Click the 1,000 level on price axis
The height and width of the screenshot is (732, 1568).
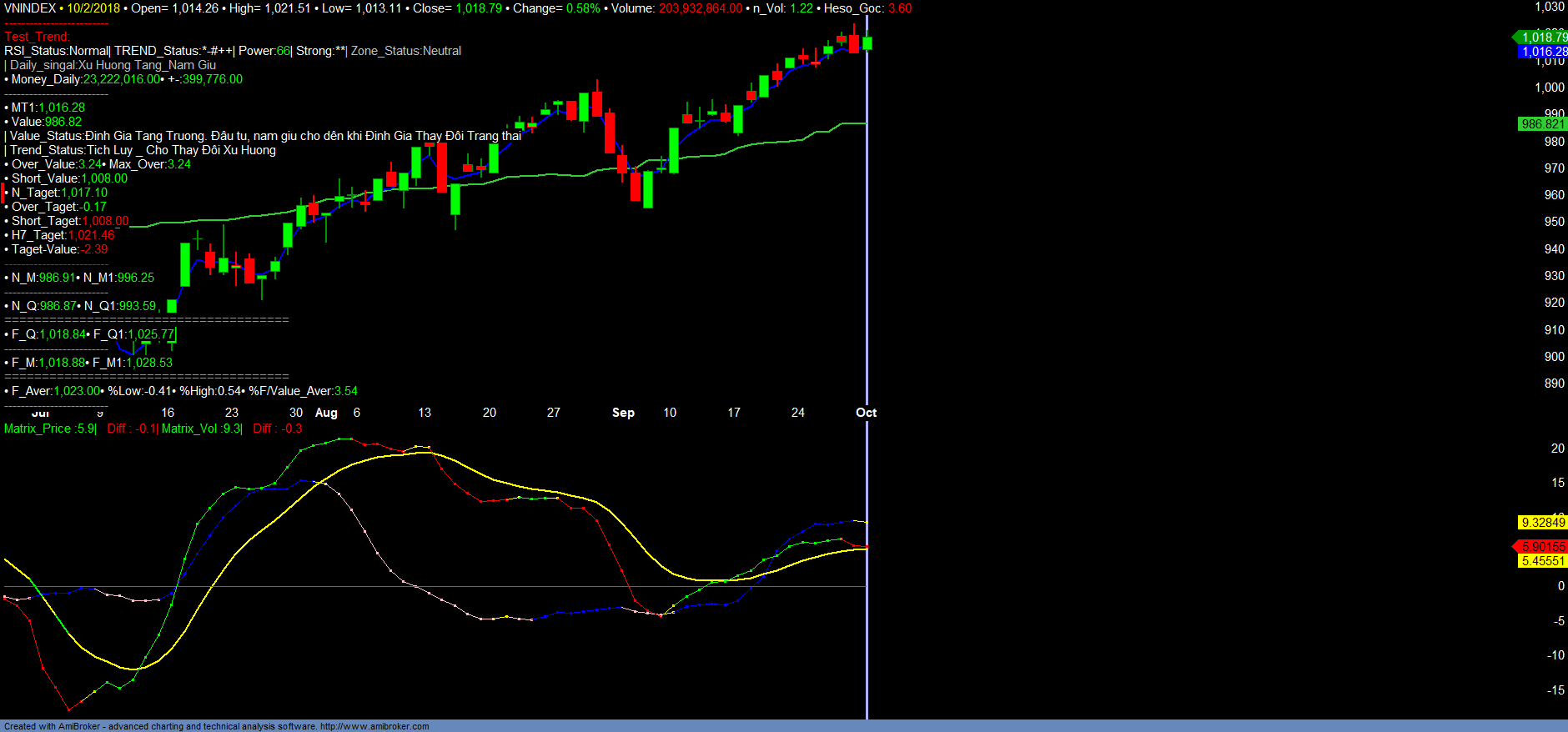(x=1550, y=88)
